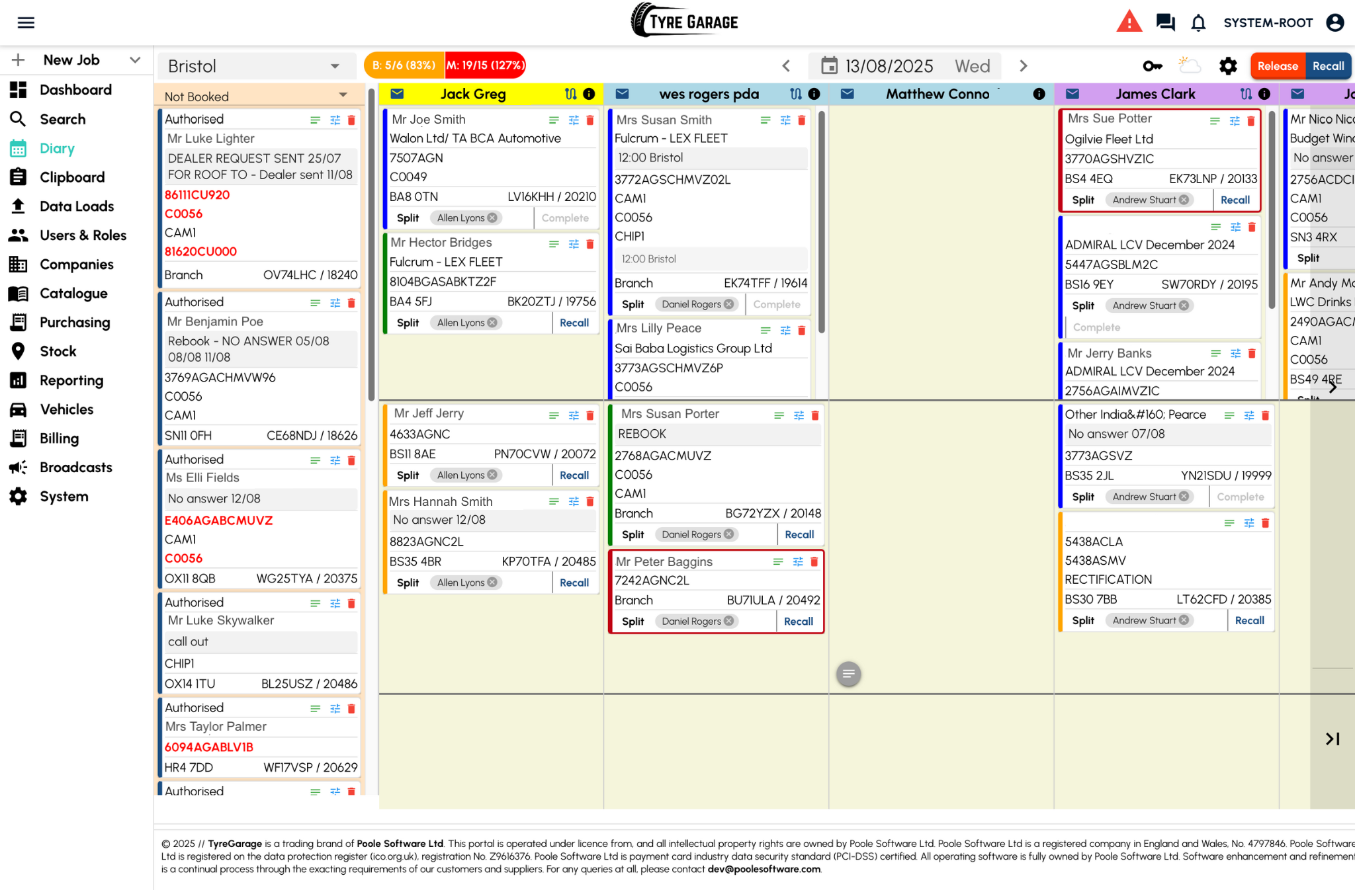
Task: Remove Allen Lyons chip from Mrs Hannah Smith
Action: [x=492, y=583]
